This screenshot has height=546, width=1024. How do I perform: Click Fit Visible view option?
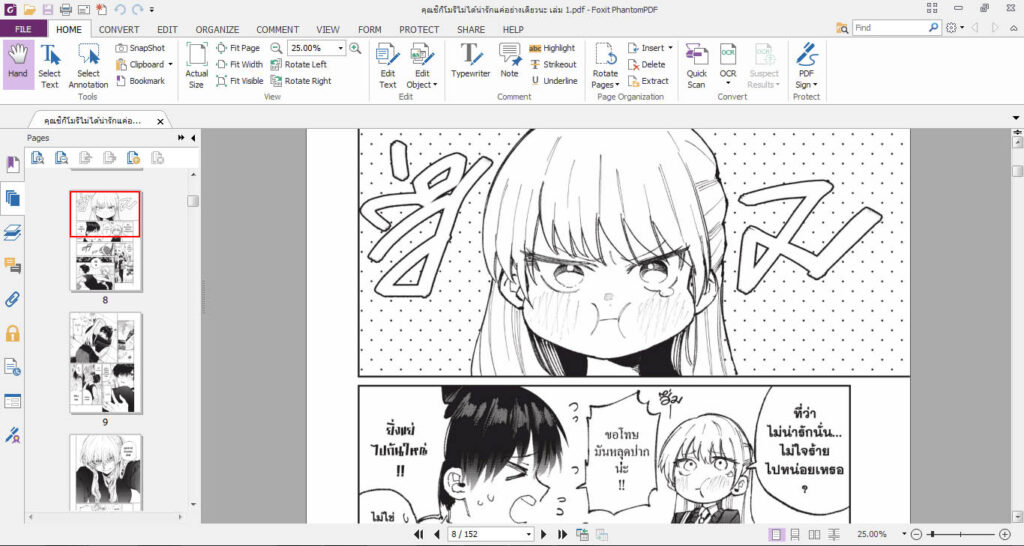240,81
